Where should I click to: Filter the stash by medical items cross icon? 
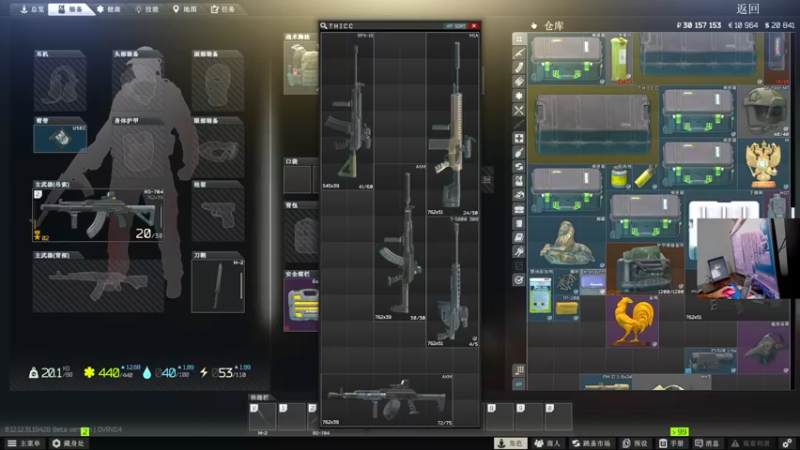pos(519,138)
